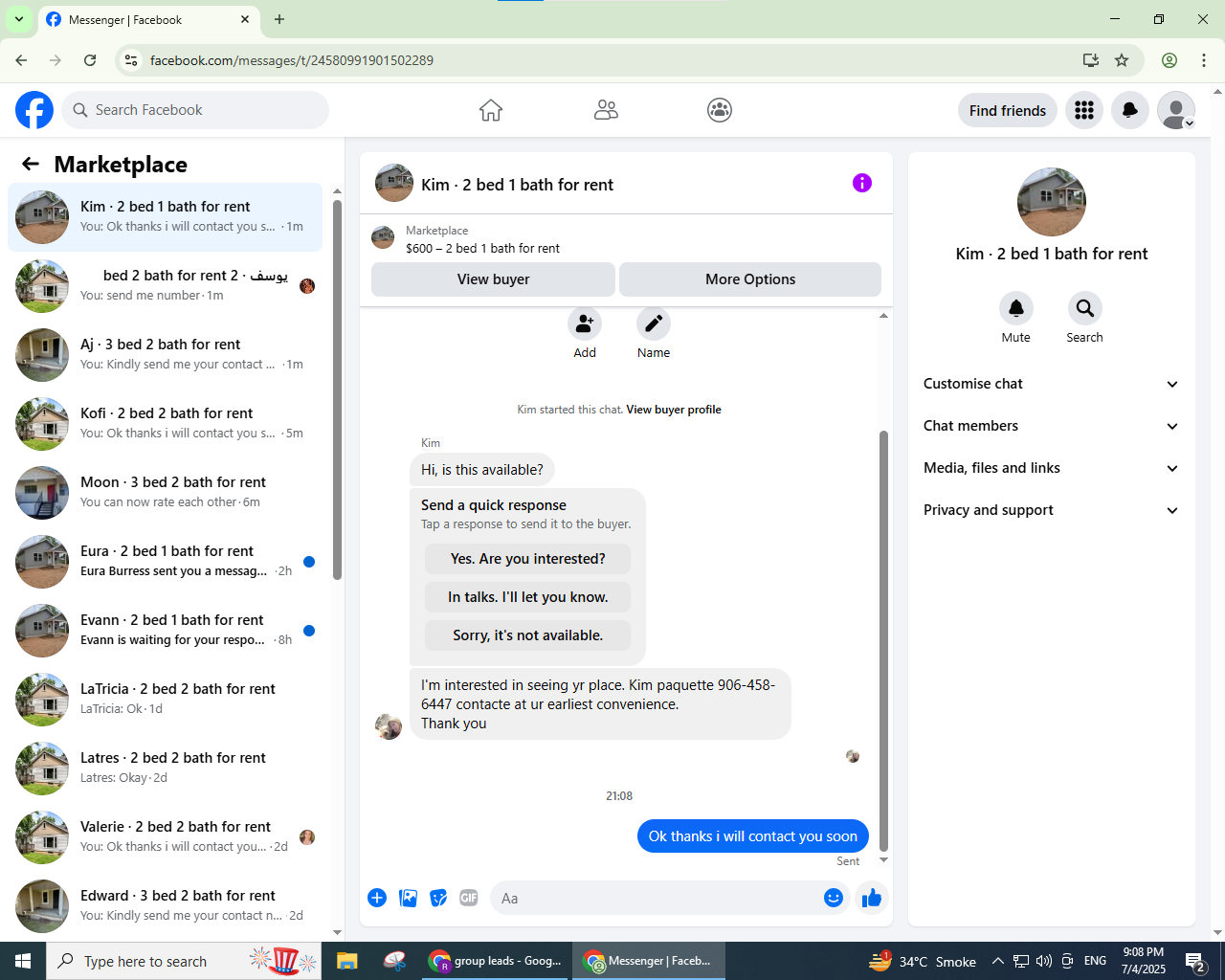Go to the Home feed icon

tap(491, 110)
